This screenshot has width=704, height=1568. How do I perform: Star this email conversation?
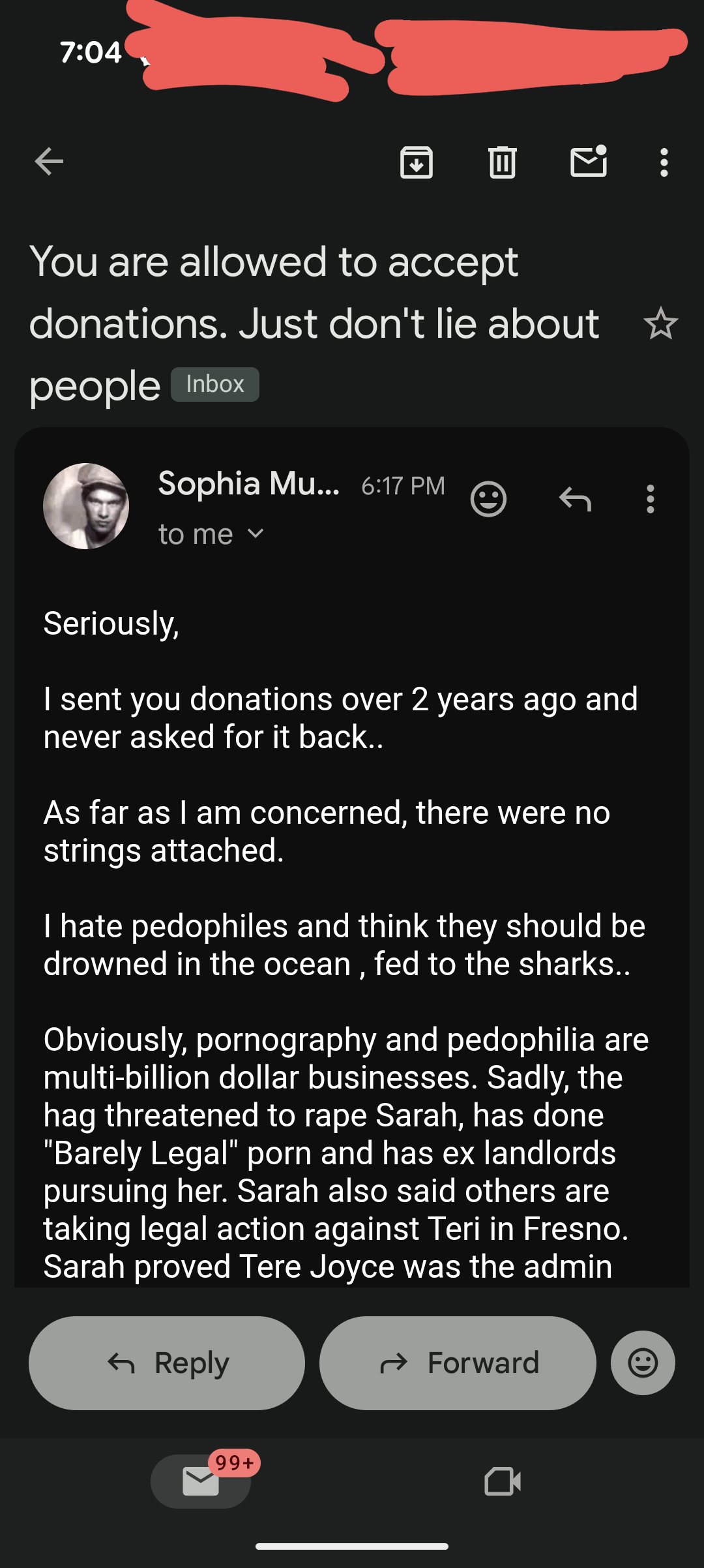click(660, 324)
